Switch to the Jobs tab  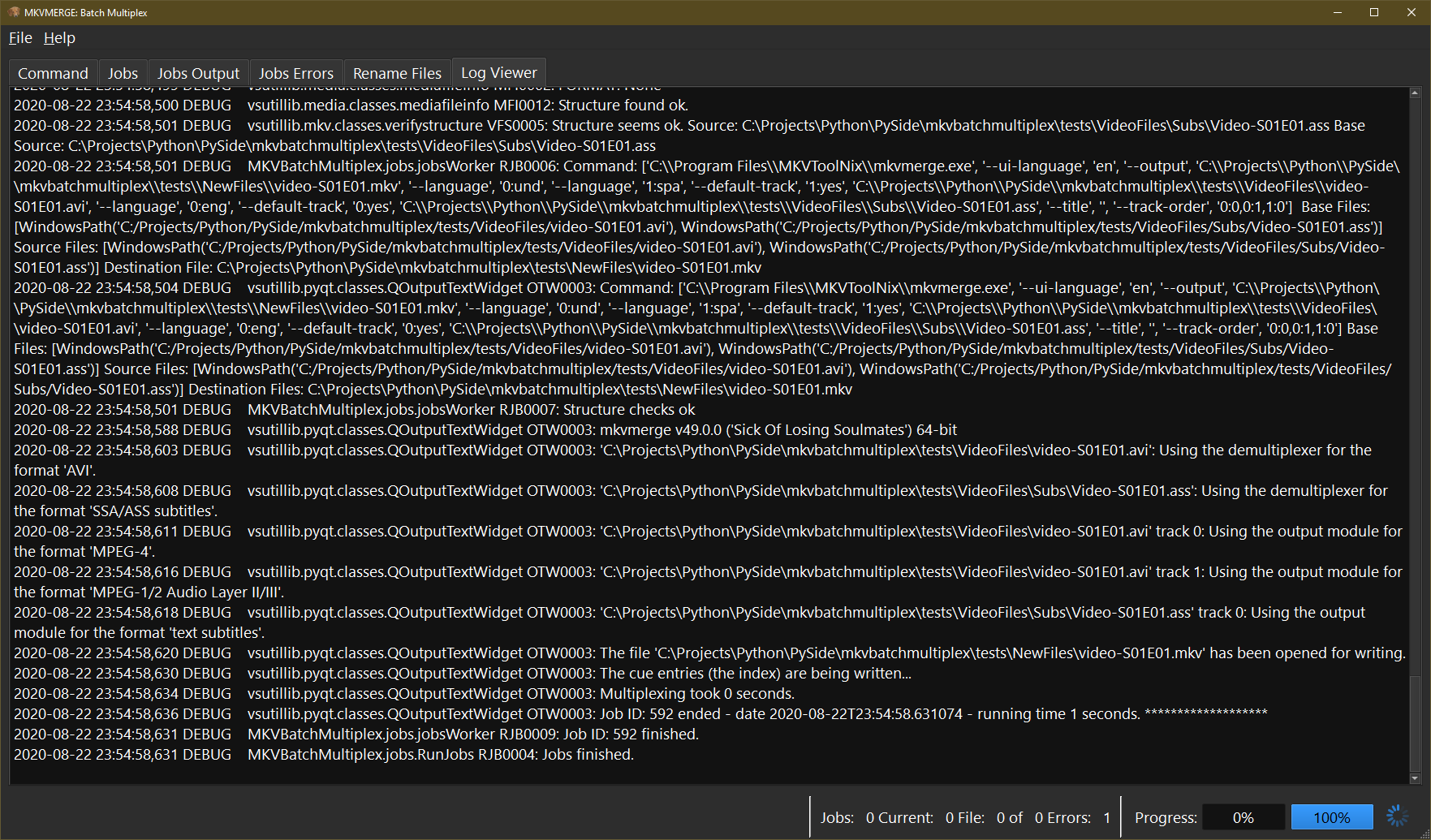tap(123, 73)
